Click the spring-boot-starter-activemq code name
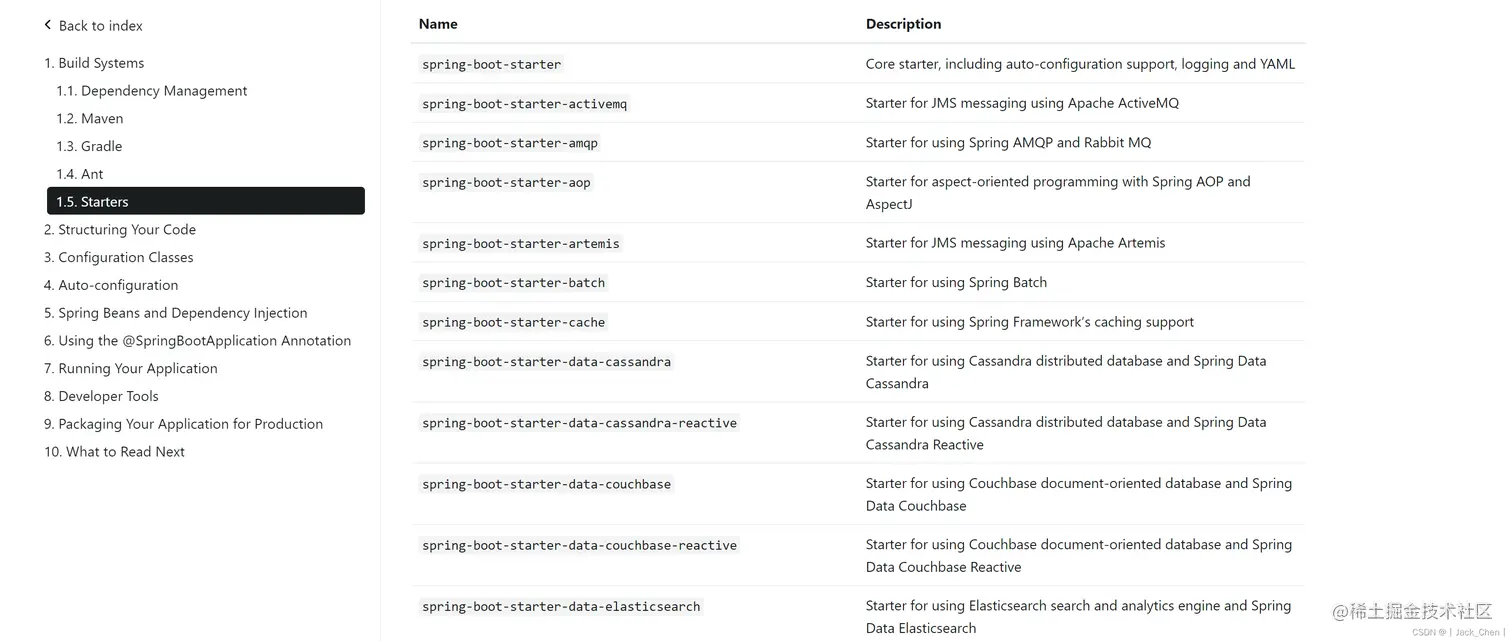This screenshot has width=1512, height=641. [524, 104]
